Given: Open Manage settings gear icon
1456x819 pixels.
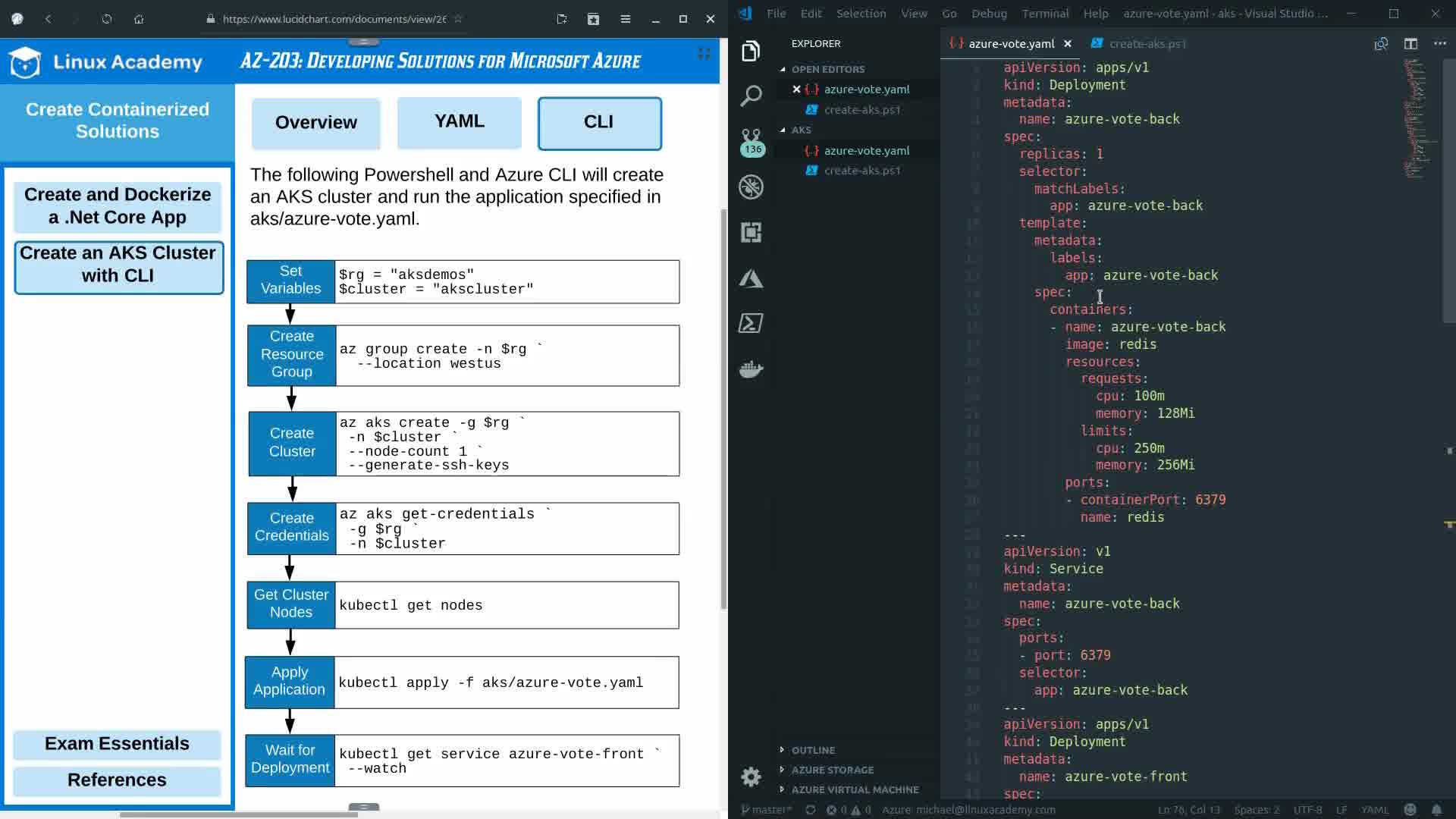Looking at the screenshot, I should point(751,777).
